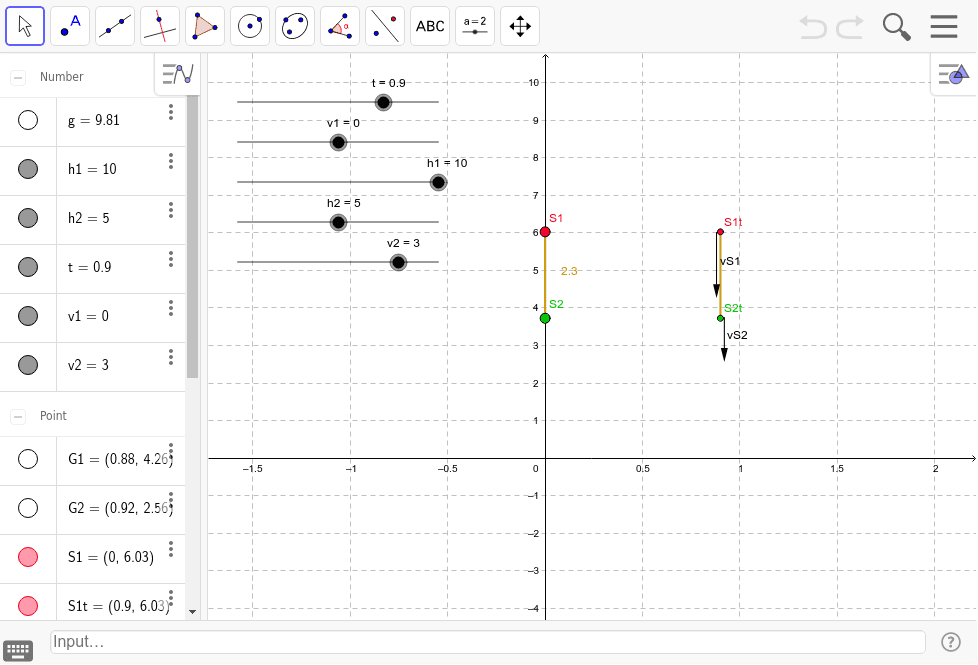Click the Redo arrow
The width and height of the screenshot is (978, 665).
[850, 27]
